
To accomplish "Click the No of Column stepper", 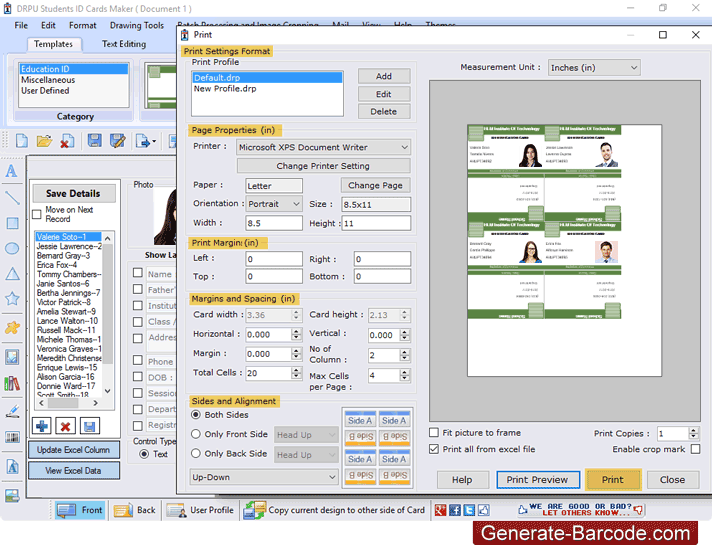I will [x=405, y=355].
